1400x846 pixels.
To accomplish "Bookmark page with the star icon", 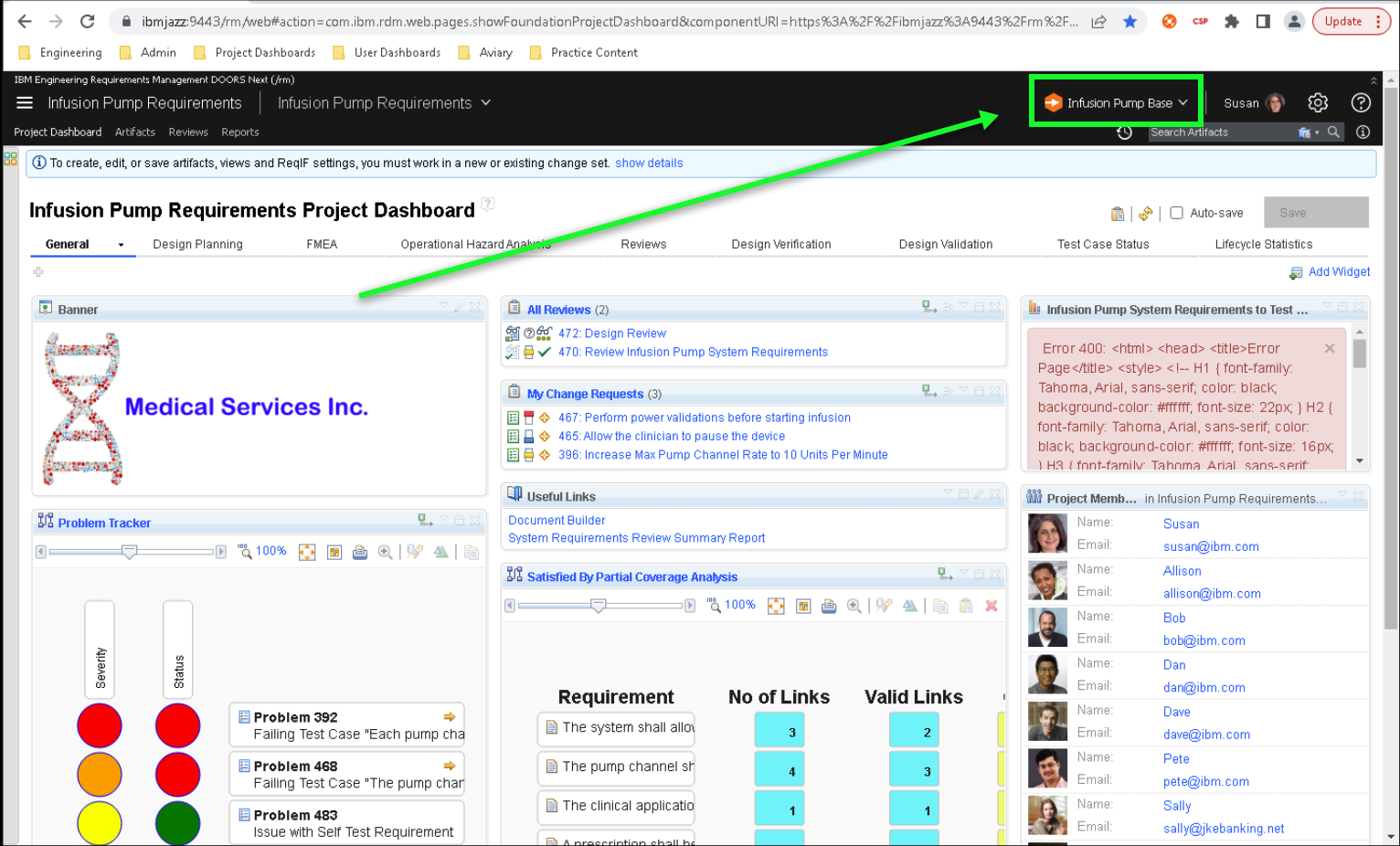I will point(1130,22).
